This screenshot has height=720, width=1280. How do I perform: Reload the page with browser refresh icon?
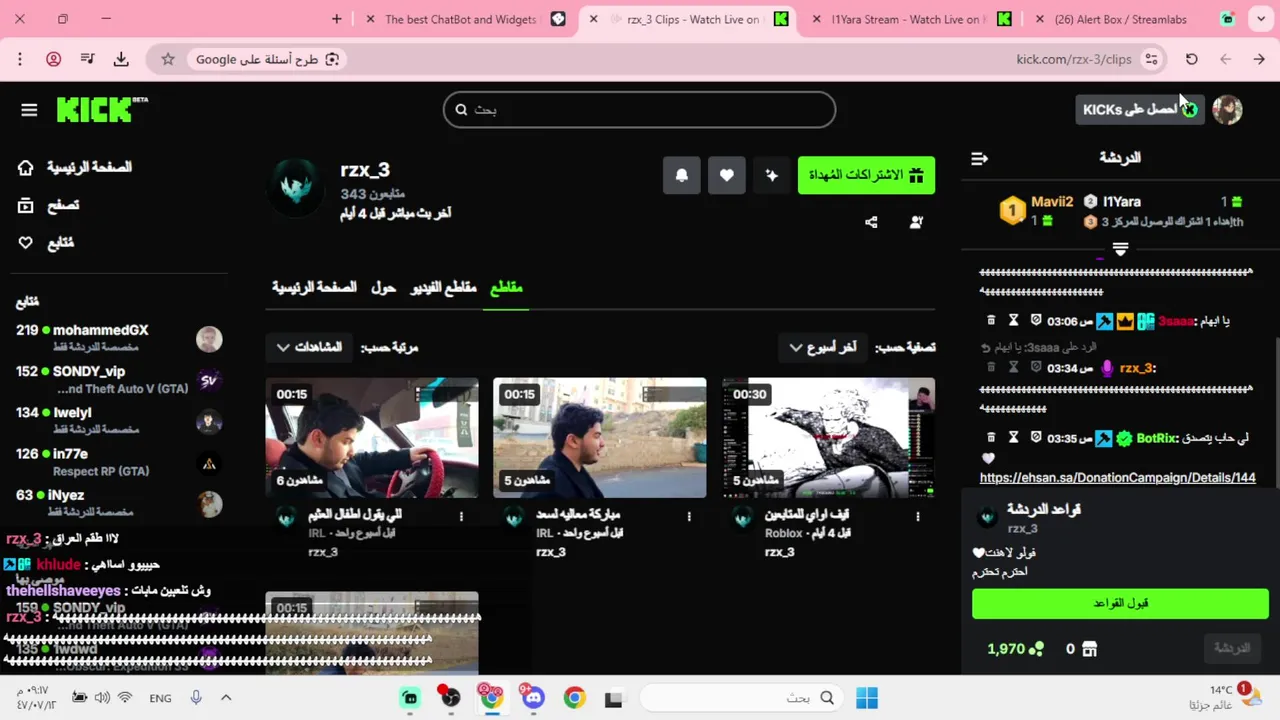point(1191,59)
